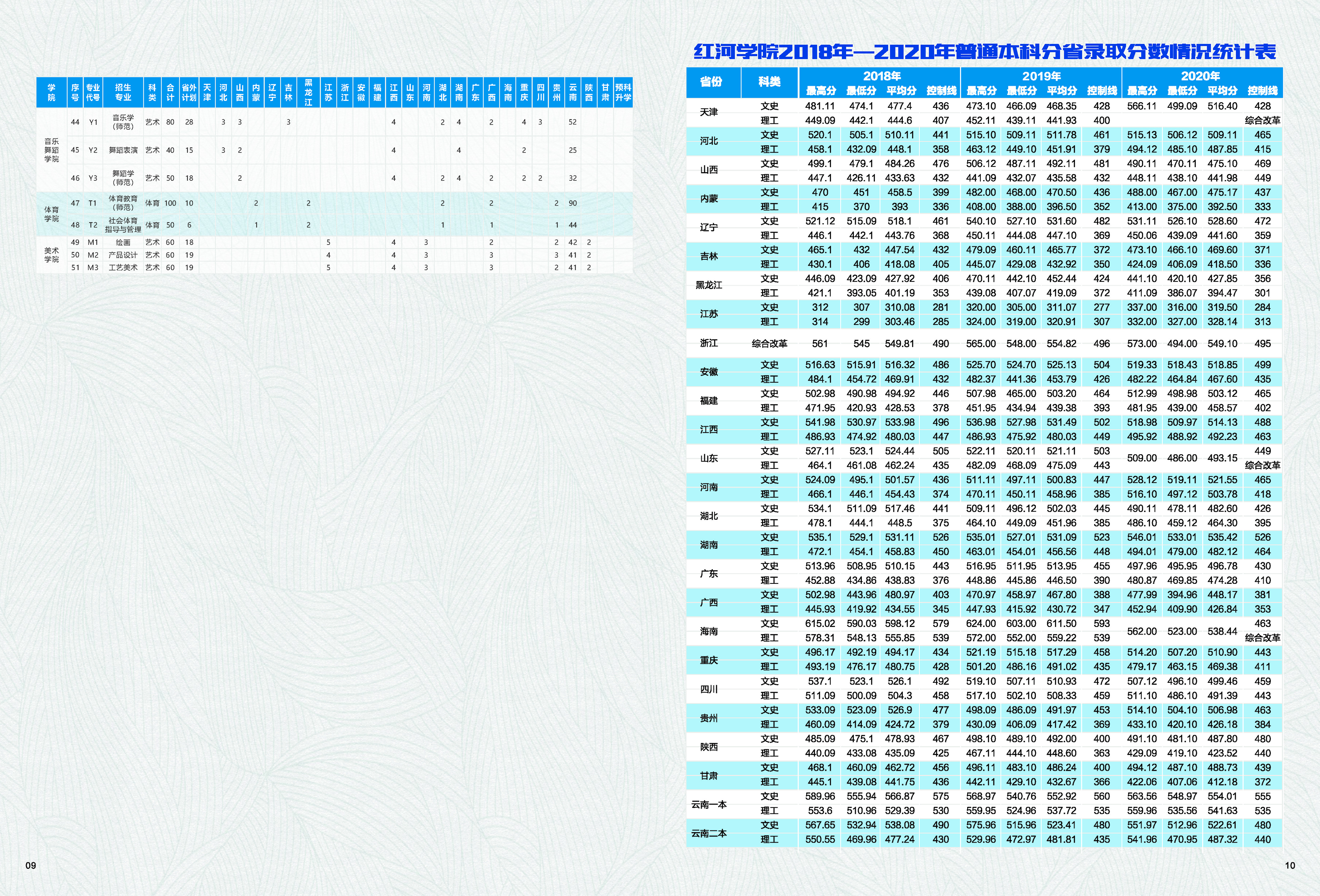Click the 重庆 row label in score table

point(709,661)
